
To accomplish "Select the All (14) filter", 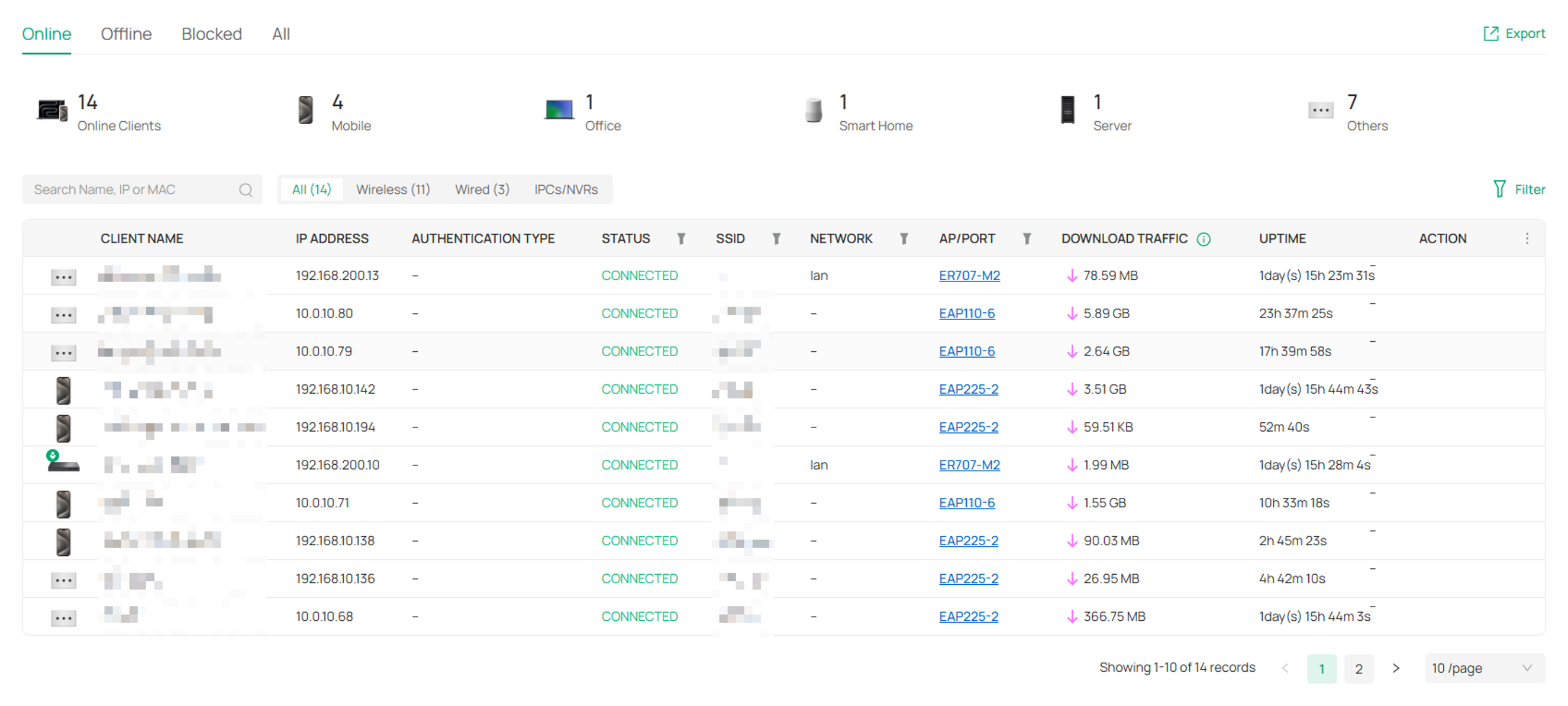I will 311,190.
